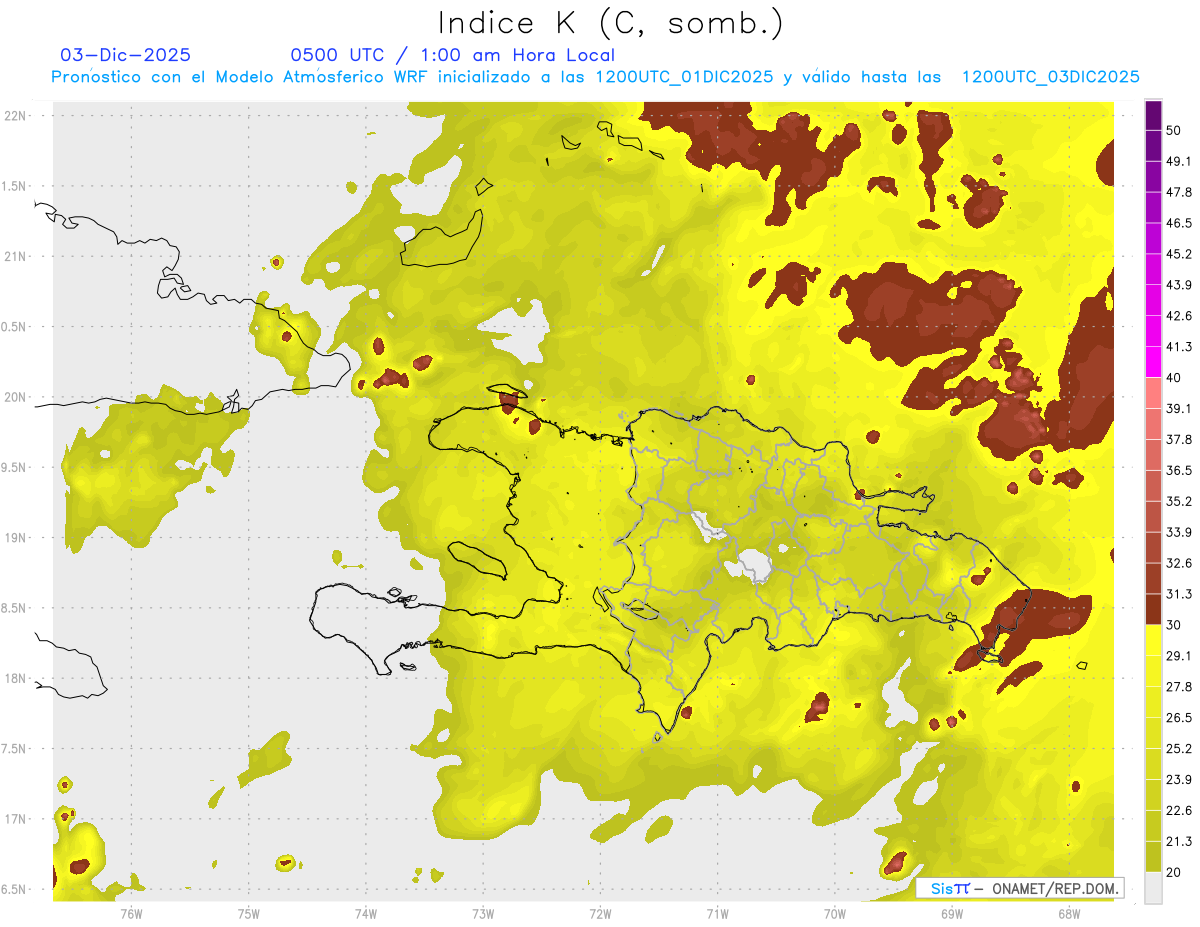Viewport: 1200px width, 927px height.
Task: Select the '46.5' colorbar value
Action: pos(1179,223)
